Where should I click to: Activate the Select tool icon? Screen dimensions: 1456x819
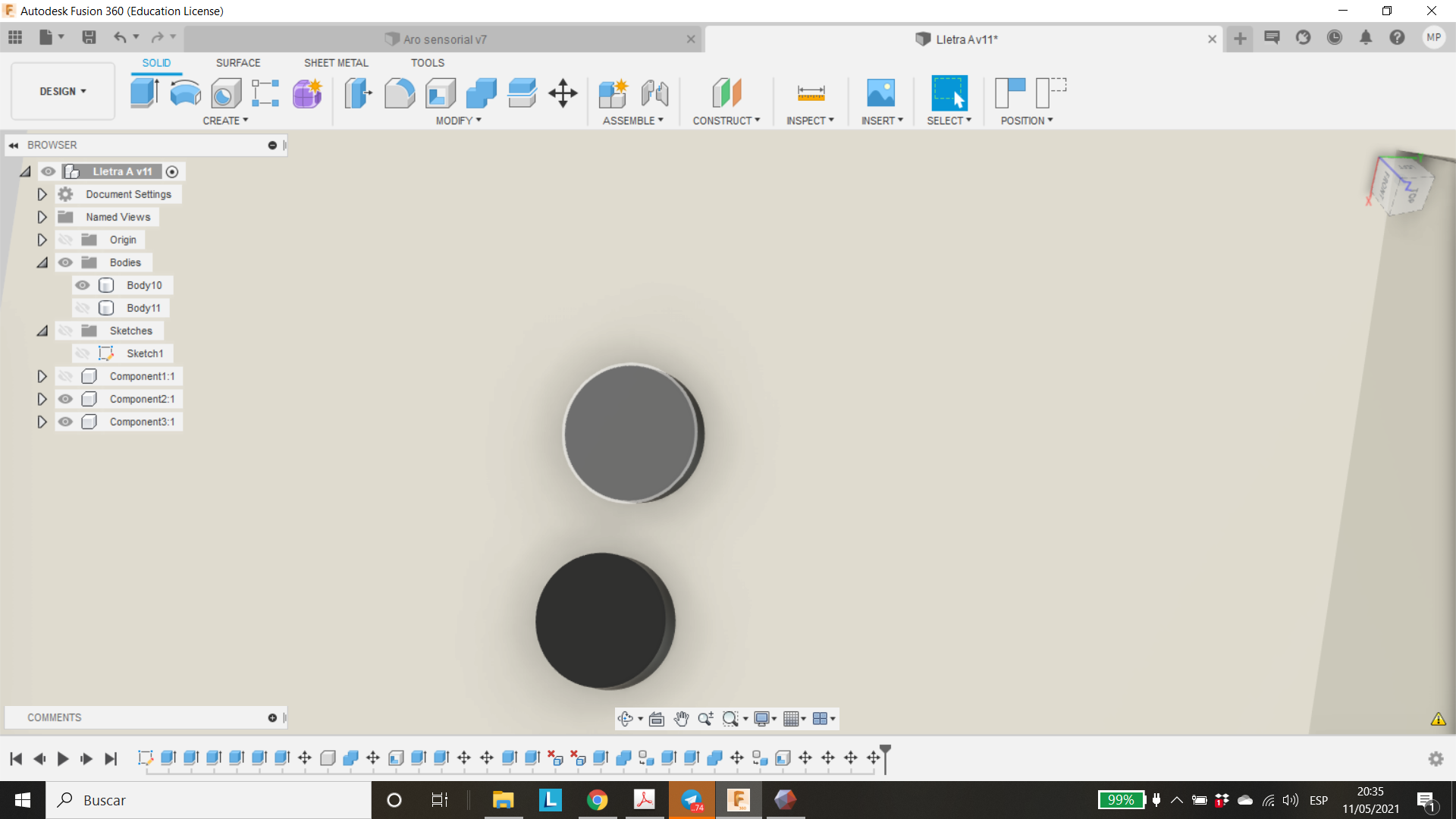(x=949, y=93)
